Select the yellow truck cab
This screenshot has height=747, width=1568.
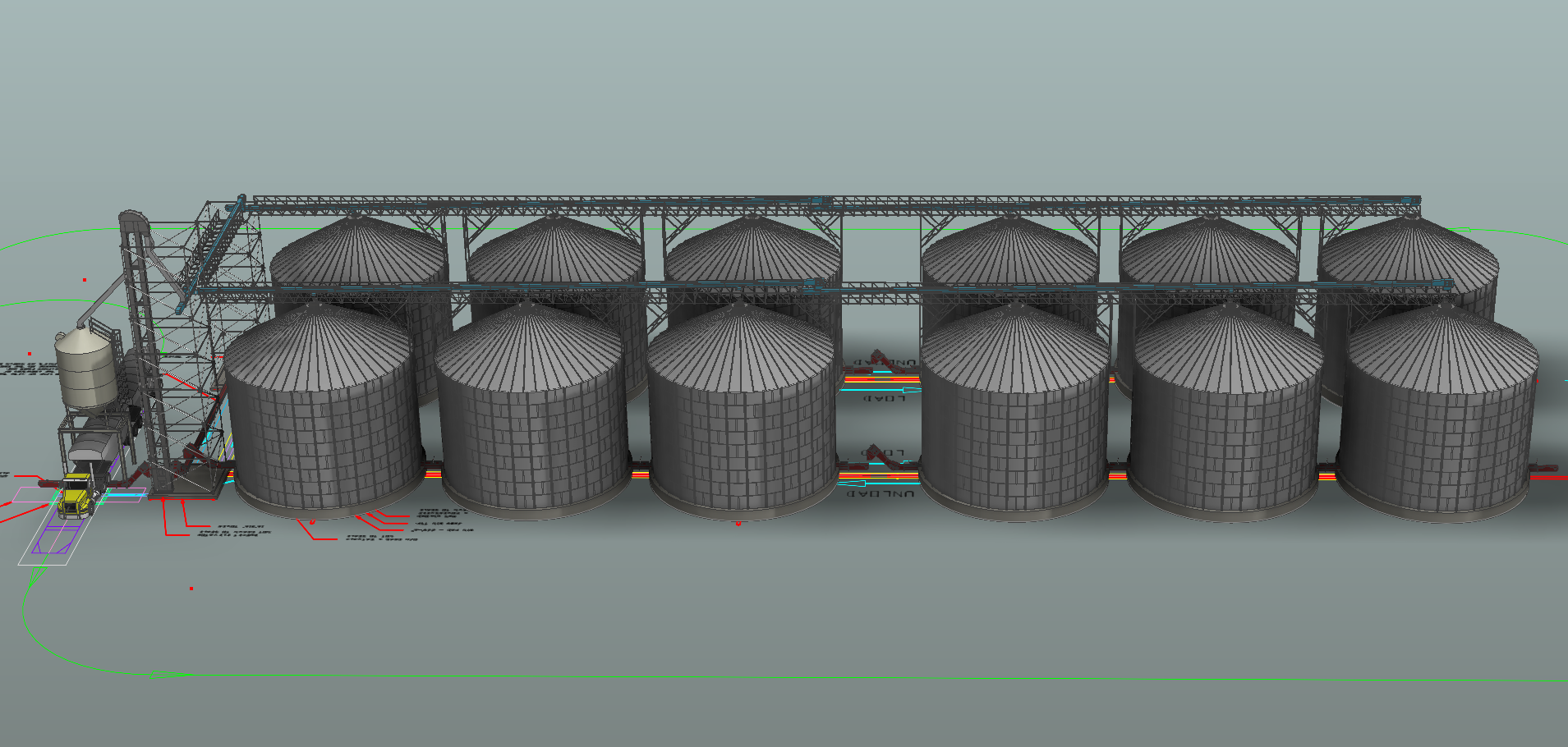[x=76, y=496]
